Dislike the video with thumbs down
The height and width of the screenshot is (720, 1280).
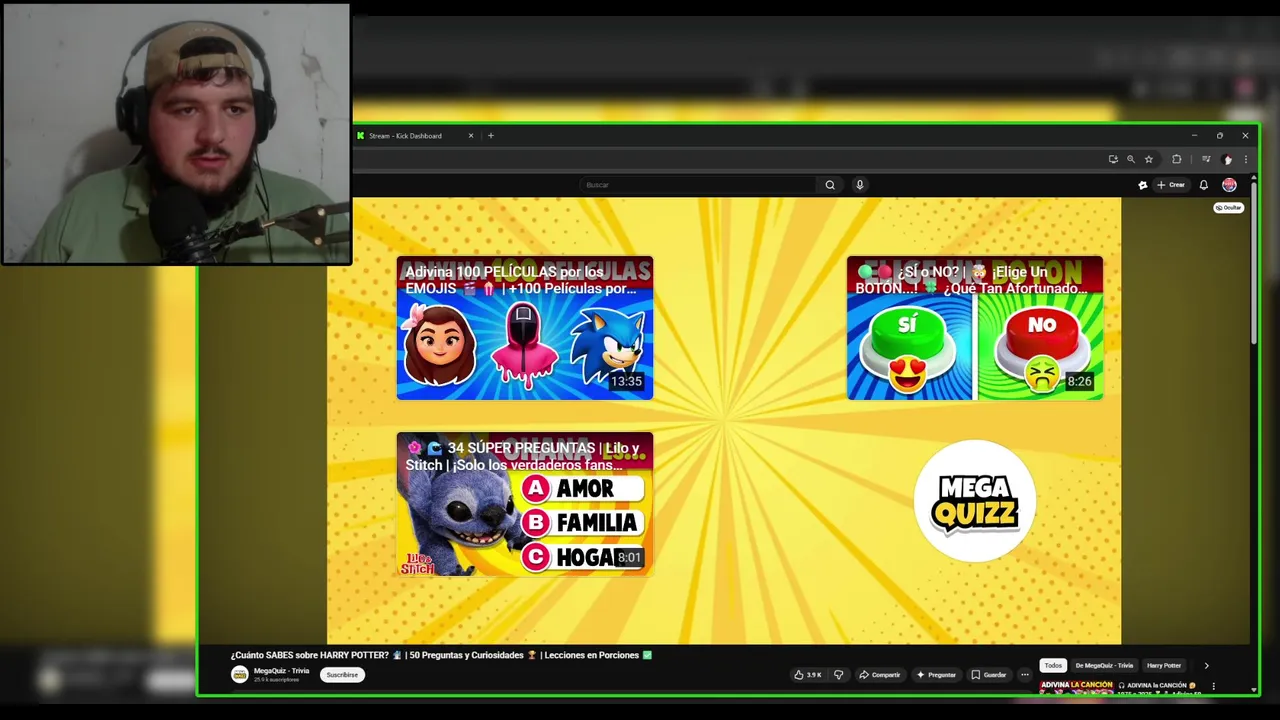(x=839, y=675)
